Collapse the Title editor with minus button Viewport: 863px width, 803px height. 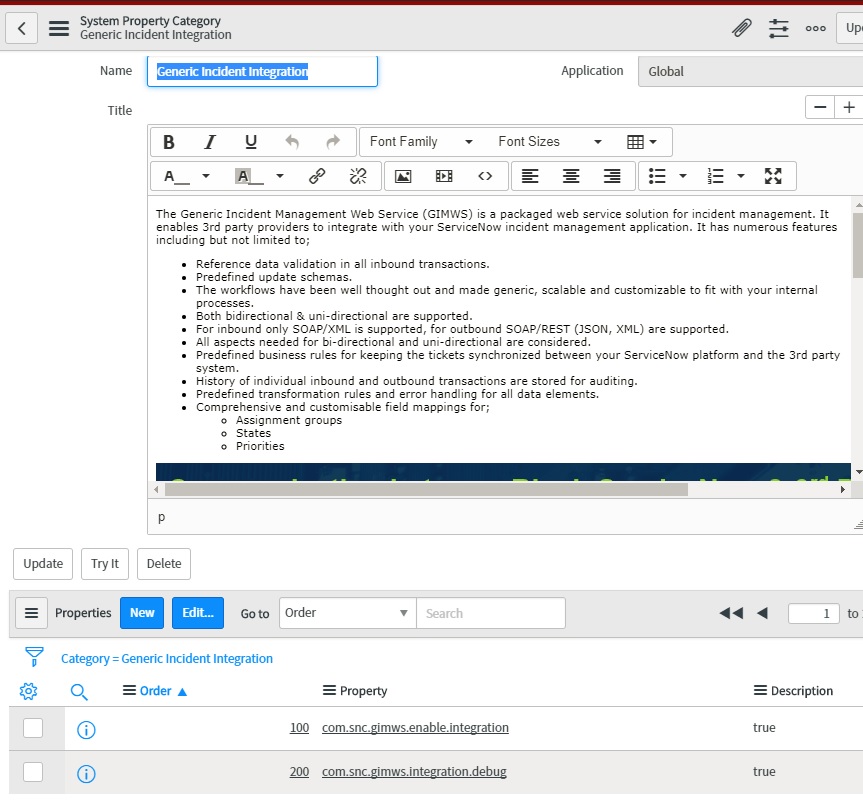[x=820, y=107]
